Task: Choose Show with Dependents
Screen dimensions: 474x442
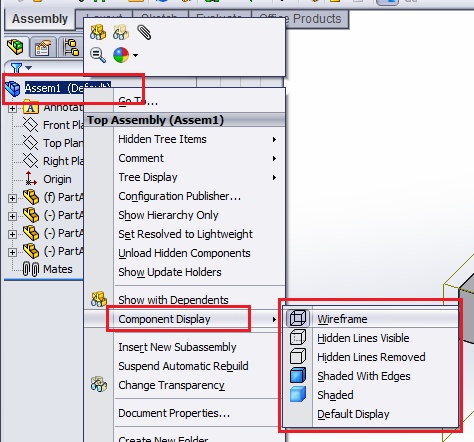Action: coord(199,300)
